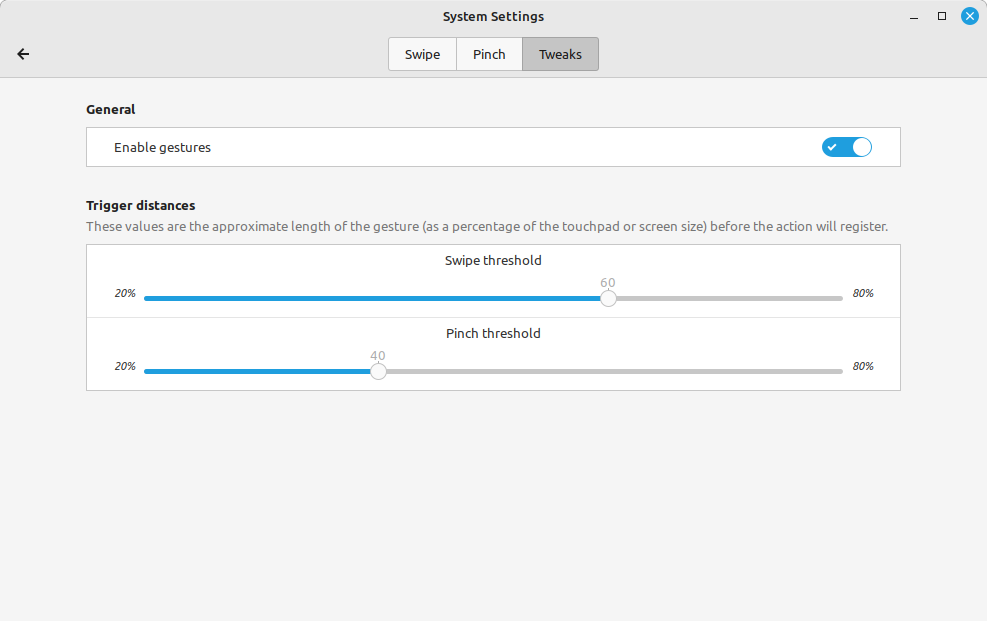The image size is (987, 621).
Task: Toggle gestures off in the General section
Action: pyautogui.click(x=846, y=147)
